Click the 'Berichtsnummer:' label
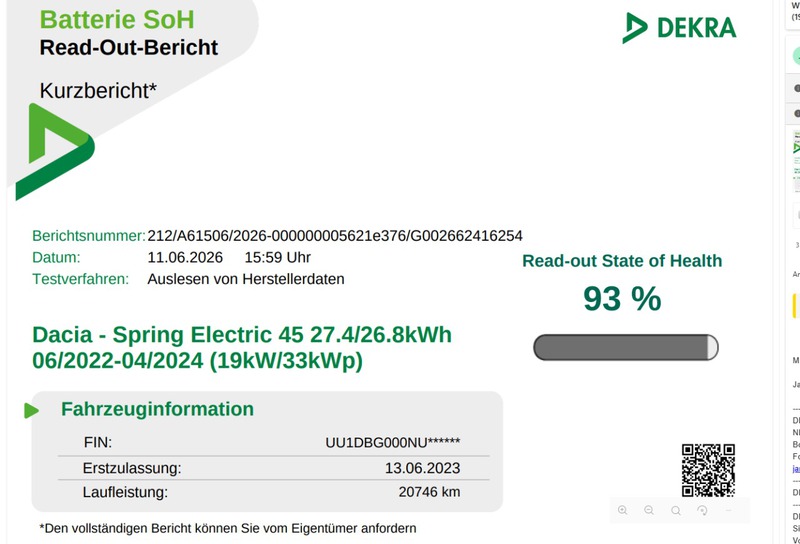This screenshot has height=544, width=800. [x=89, y=236]
